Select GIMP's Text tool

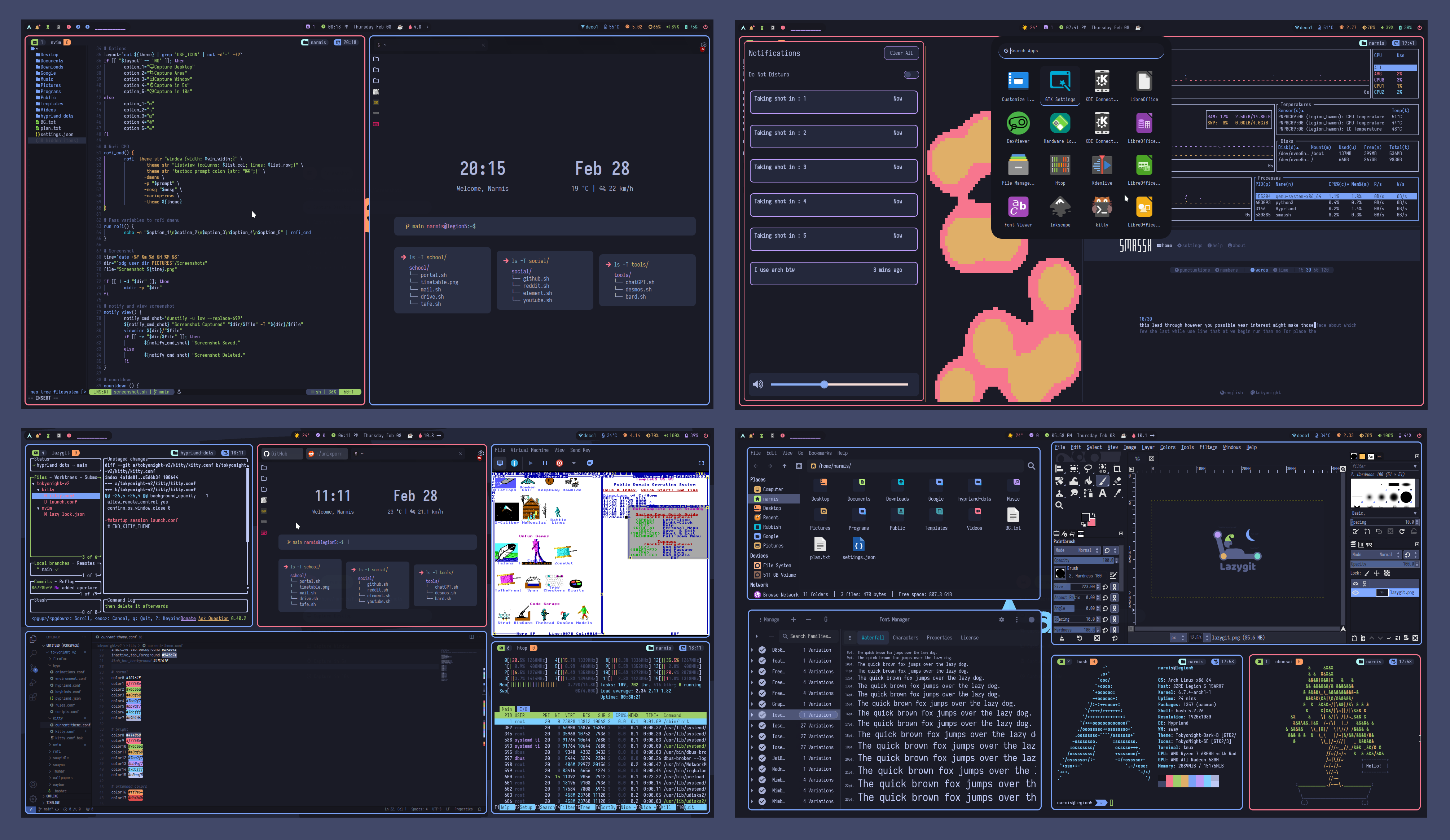tap(1102, 493)
